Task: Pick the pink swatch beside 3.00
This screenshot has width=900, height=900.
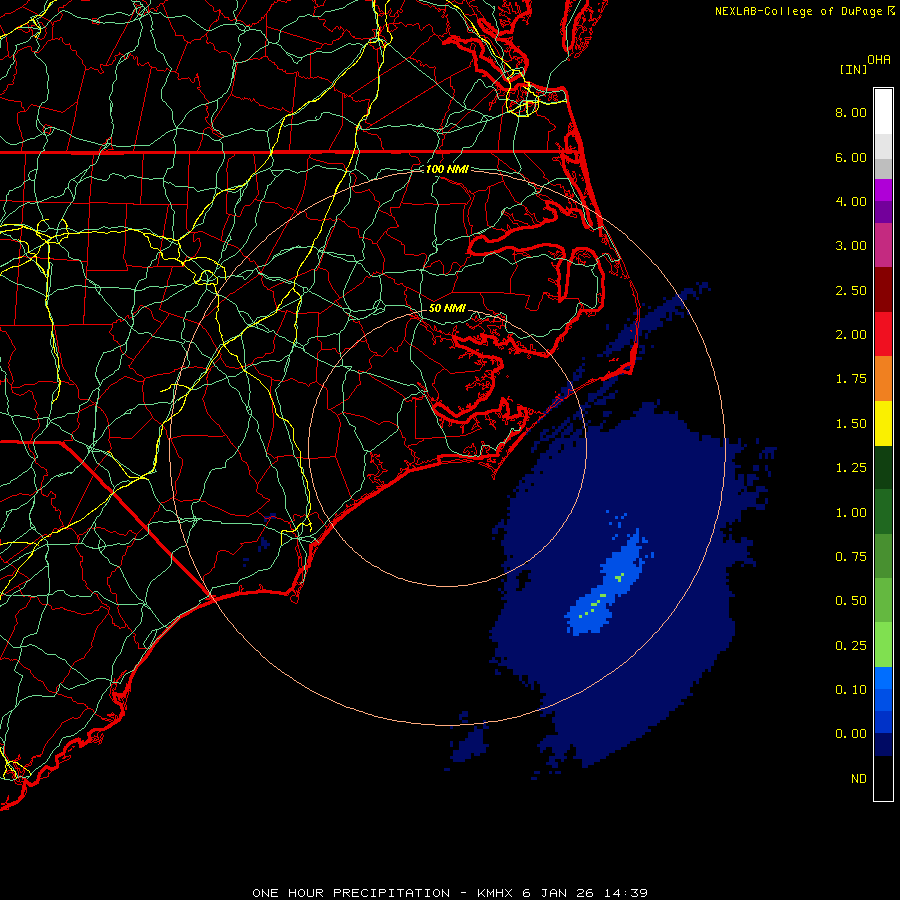Action: (x=883, y=246)
